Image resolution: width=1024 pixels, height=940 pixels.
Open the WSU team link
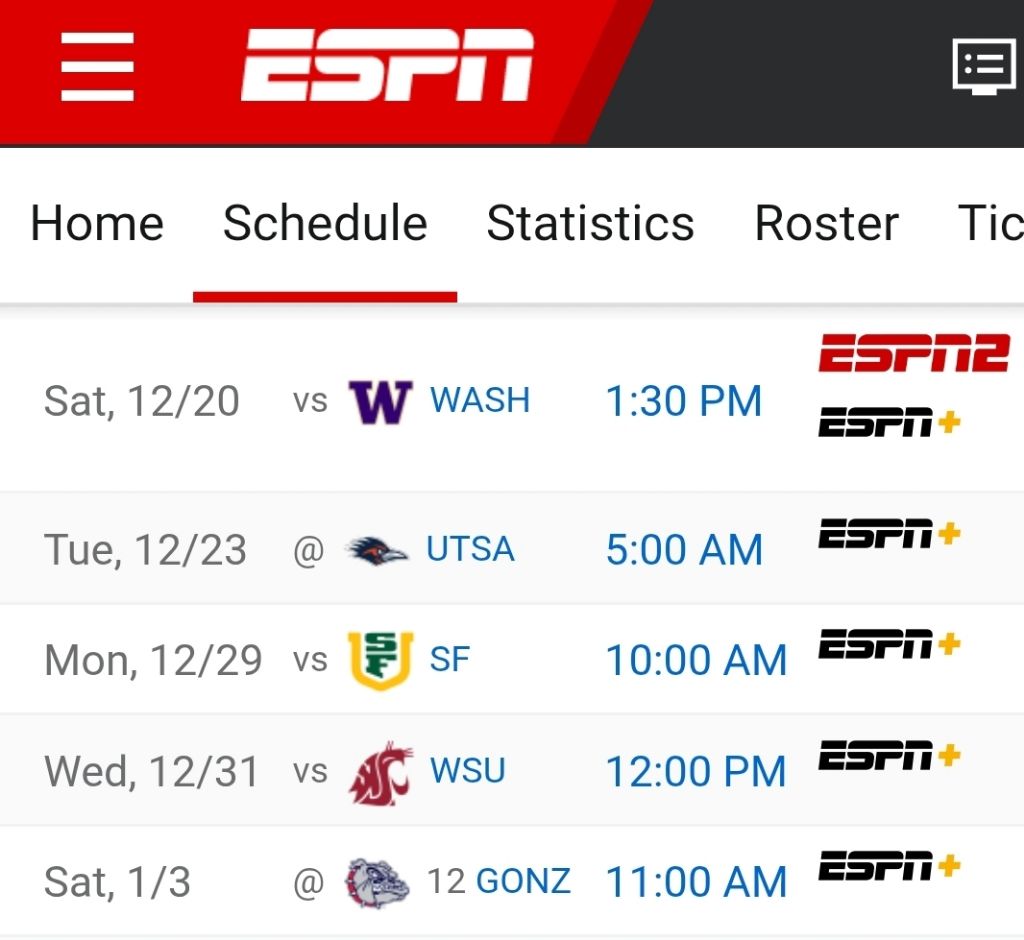click(x=468, y=771)
